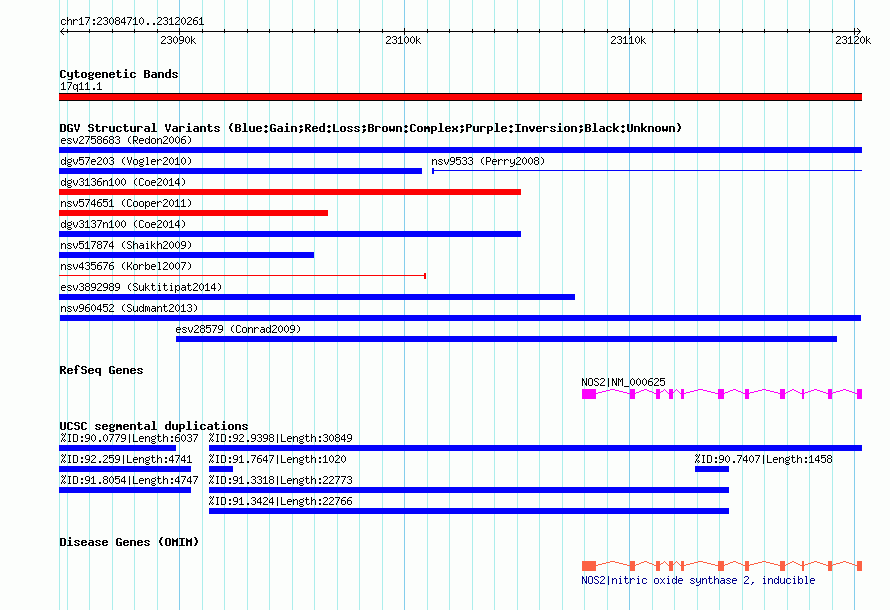Open variant label dgv57e203 (Vogler2010)
The width and height of the screenshot is (890, 610).
point(126,161)
